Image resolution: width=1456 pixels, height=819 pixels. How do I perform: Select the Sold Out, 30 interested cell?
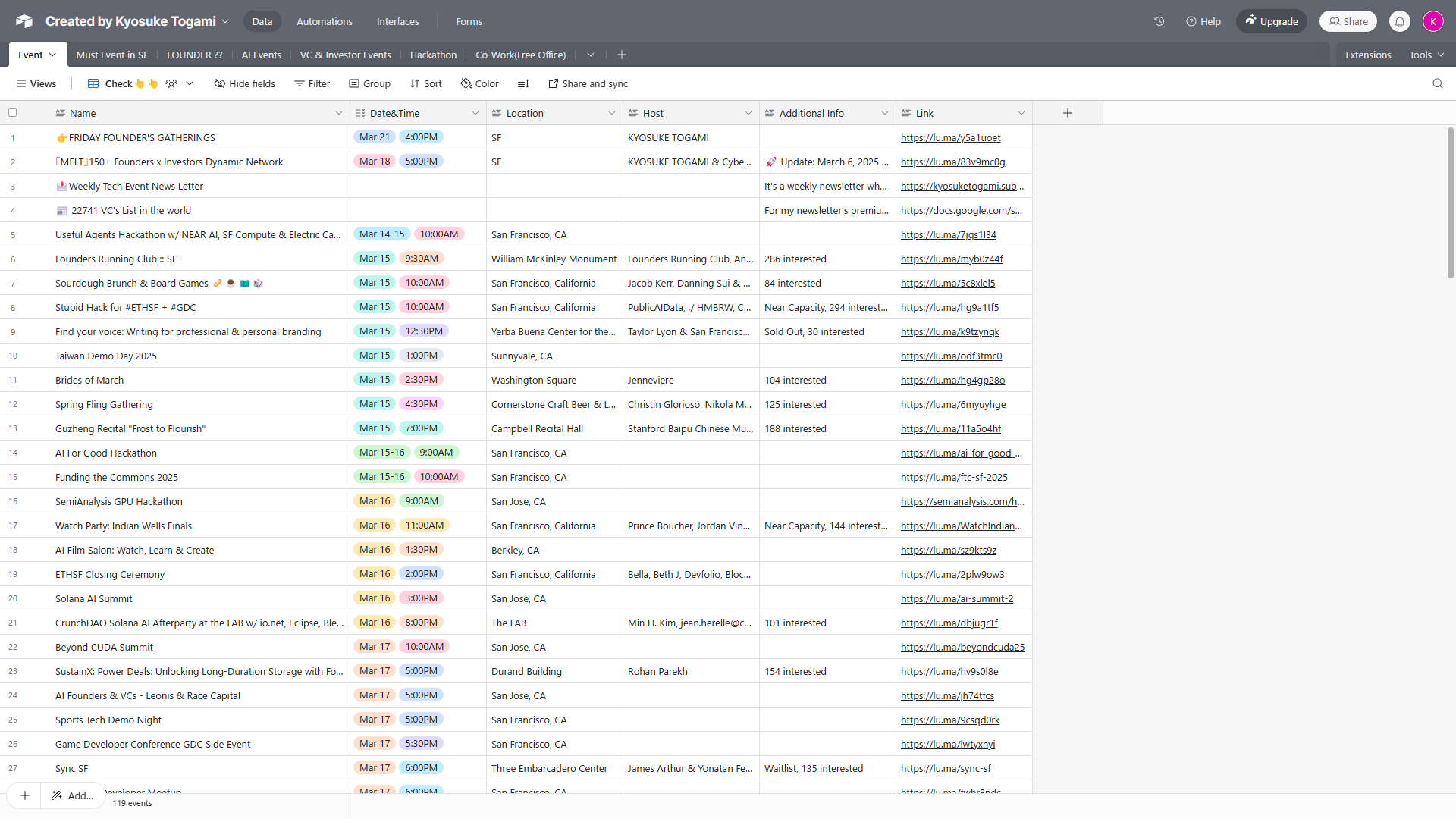827,331
